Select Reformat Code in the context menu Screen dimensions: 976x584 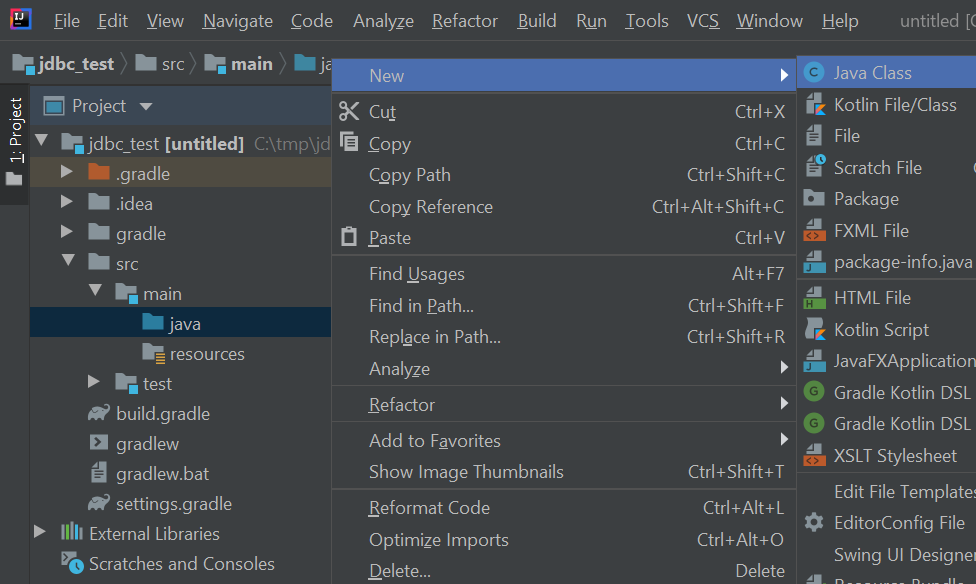click(x=429, y=508)
